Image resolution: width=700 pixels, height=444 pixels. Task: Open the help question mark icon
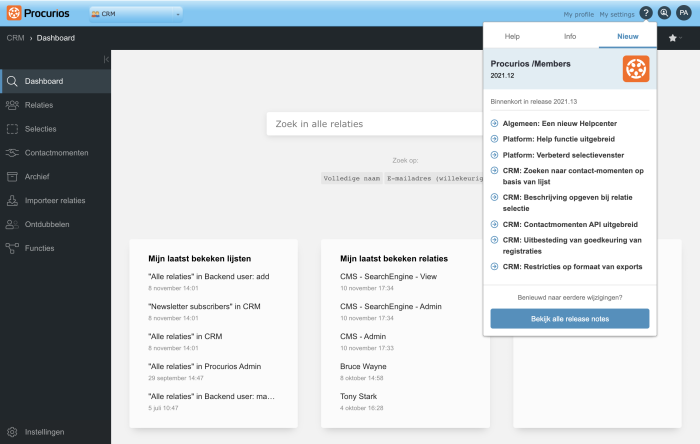pos(646,13)
